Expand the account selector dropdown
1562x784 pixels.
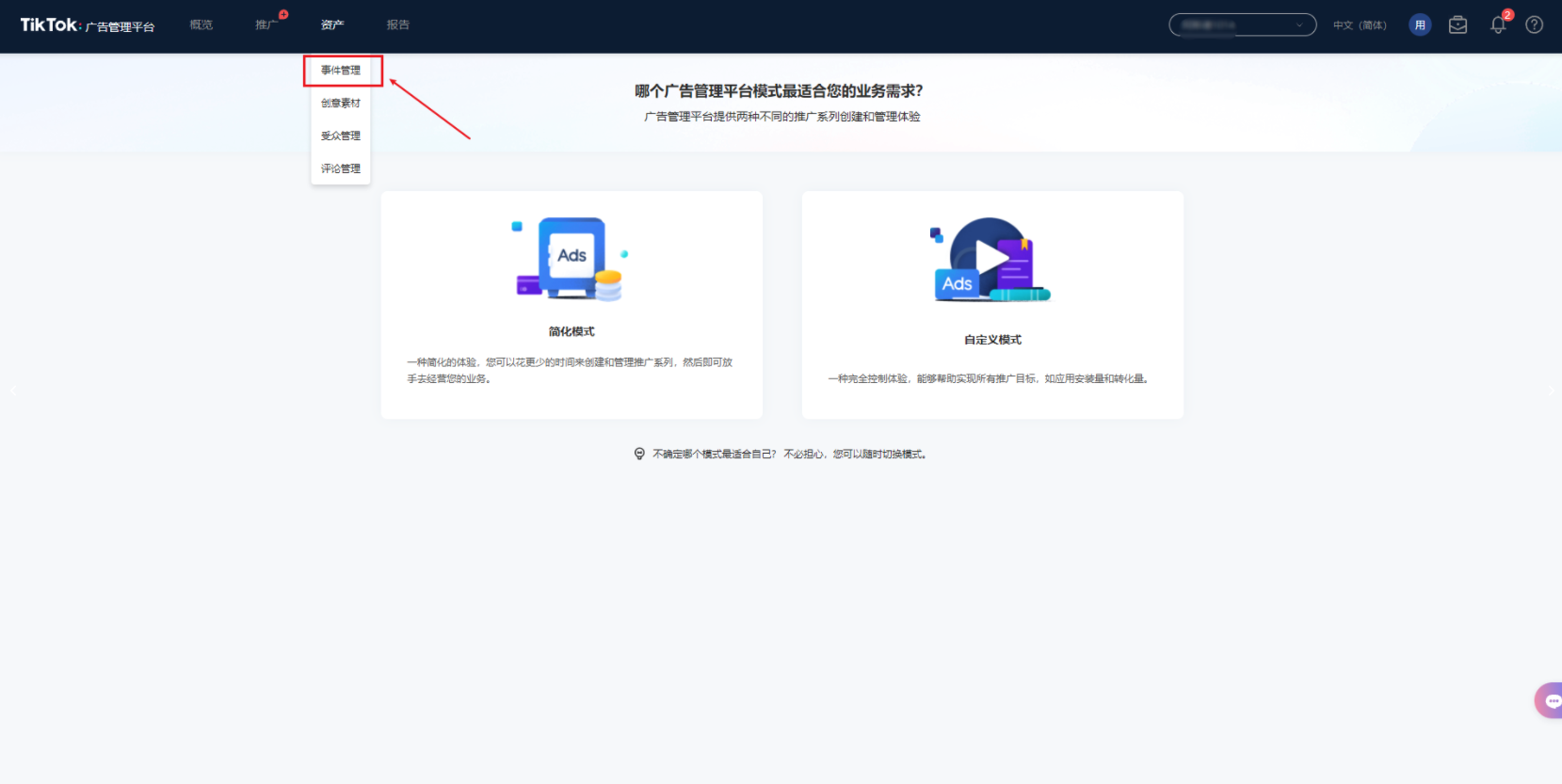1242,25
